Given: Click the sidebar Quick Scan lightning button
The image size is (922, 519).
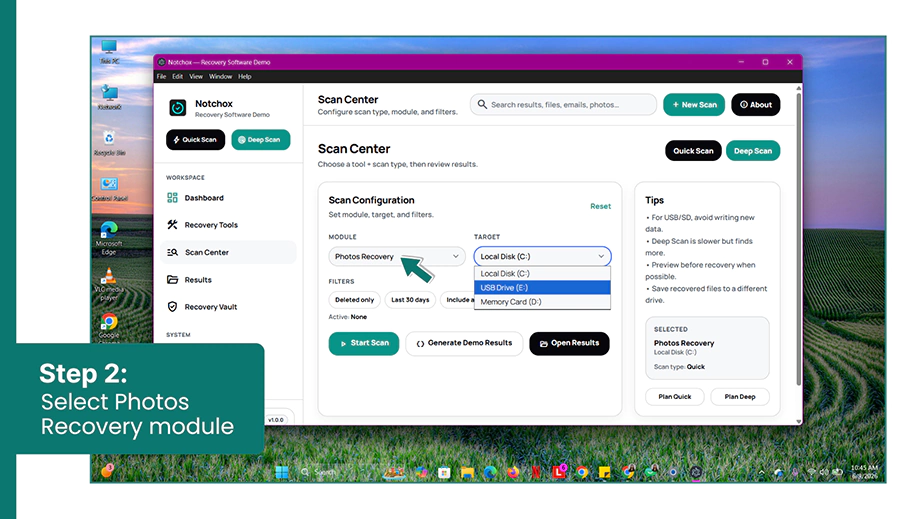Looking at the screenshot, I should pos(195,140).
